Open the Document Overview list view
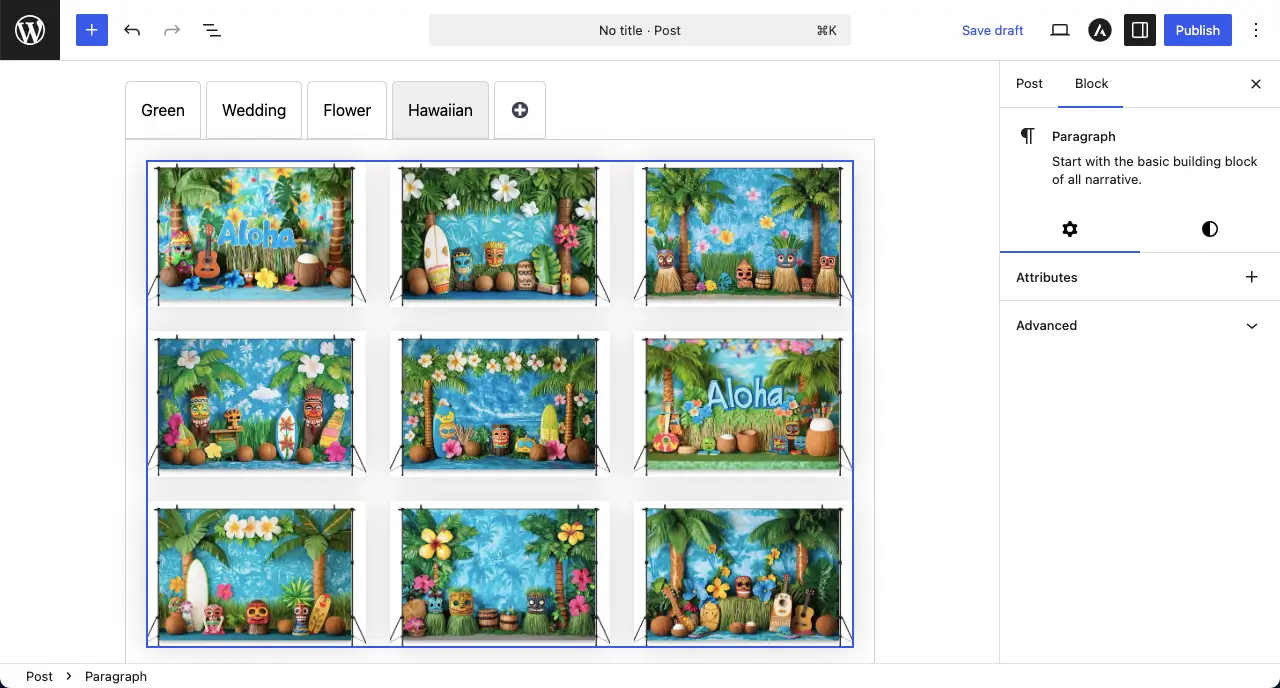The image size is (1280, 688). click(212, 30)
